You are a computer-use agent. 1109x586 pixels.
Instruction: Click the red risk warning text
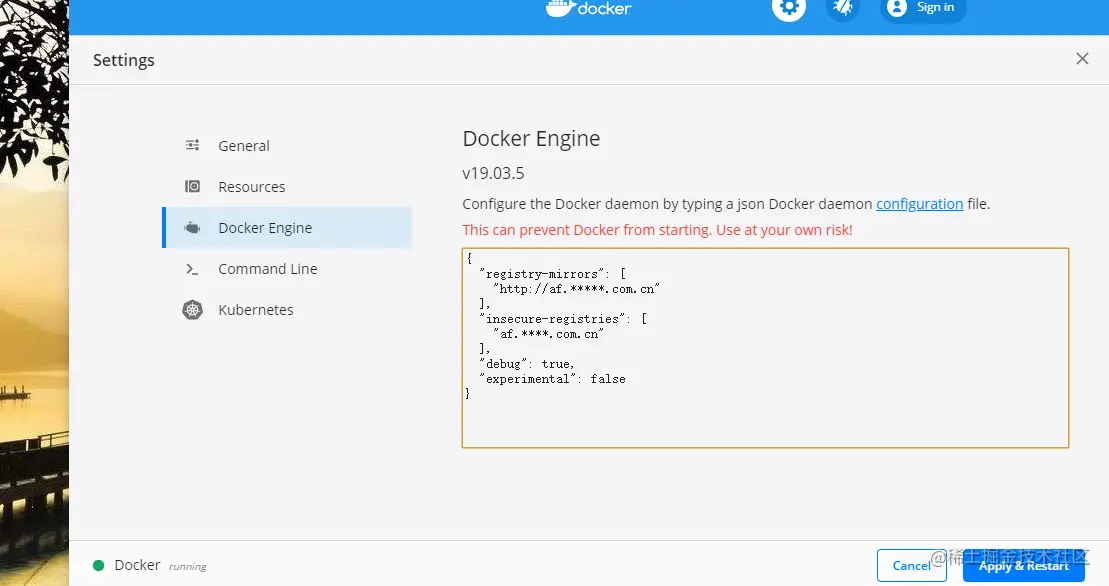[x=657, y=230]
